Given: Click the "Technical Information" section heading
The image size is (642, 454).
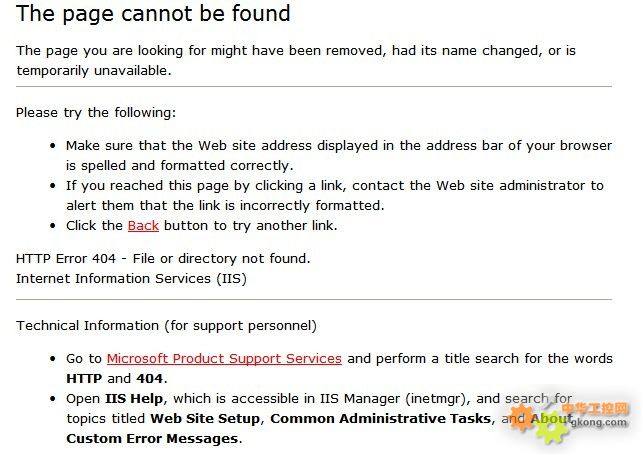Looking at the screenshot, I should coord(166,325).
